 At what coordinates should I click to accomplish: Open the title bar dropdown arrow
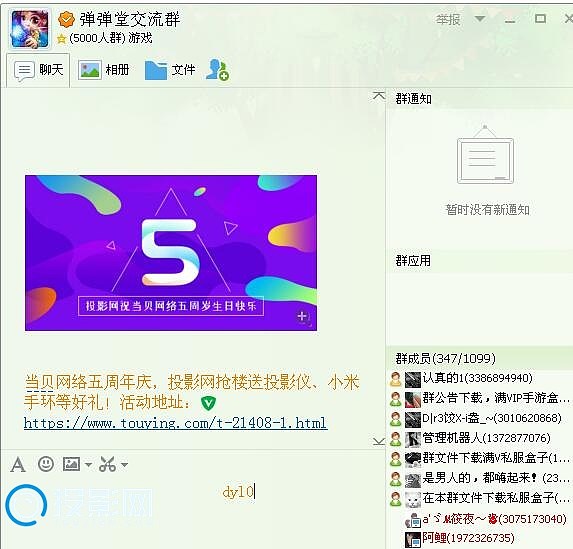tap(480, 18)
